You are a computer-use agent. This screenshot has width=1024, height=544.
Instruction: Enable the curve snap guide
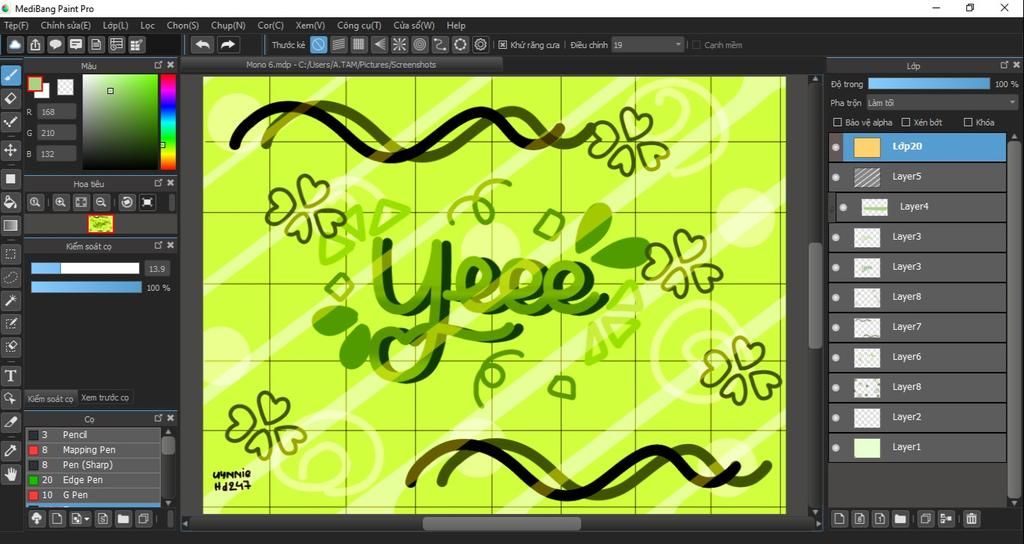[440, 44]
